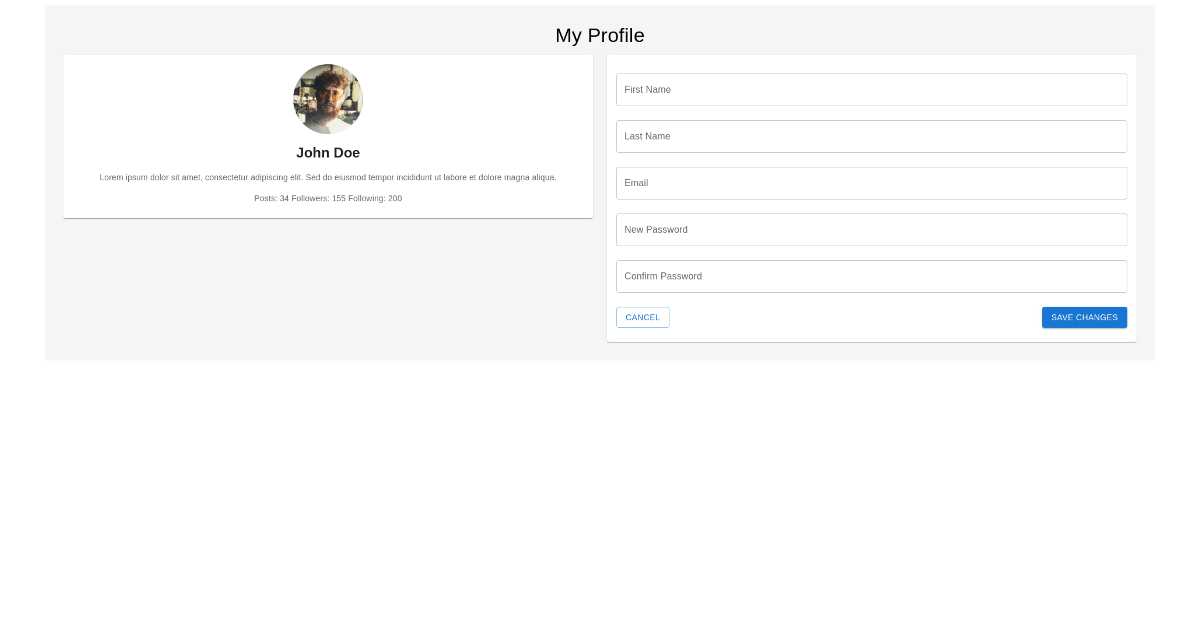1200x630 pixels.
Task: Click the Last Name input field
Action: tap(871, 136)
